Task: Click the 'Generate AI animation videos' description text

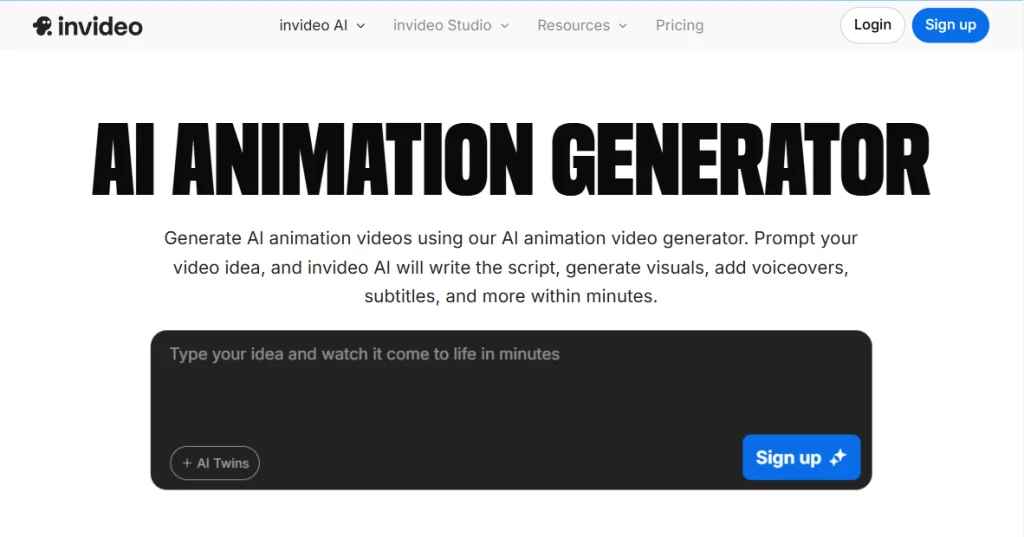Action: pyautogui.click(x=511, y=267)
